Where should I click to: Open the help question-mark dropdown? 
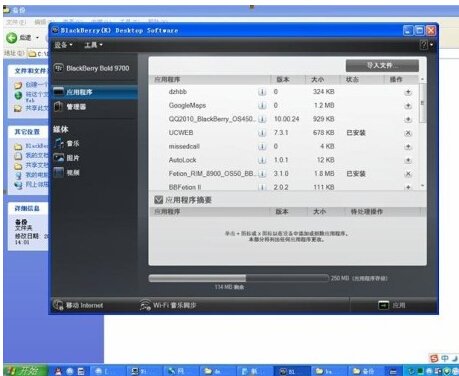point(427,45)
